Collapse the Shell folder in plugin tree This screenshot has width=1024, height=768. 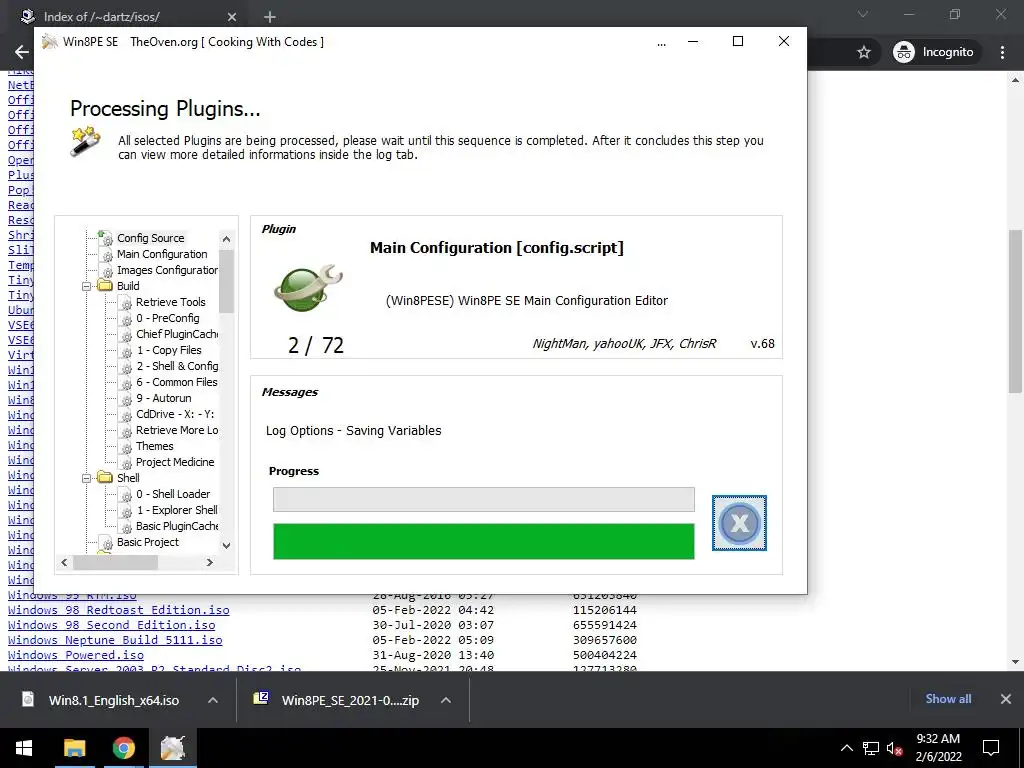86,478
